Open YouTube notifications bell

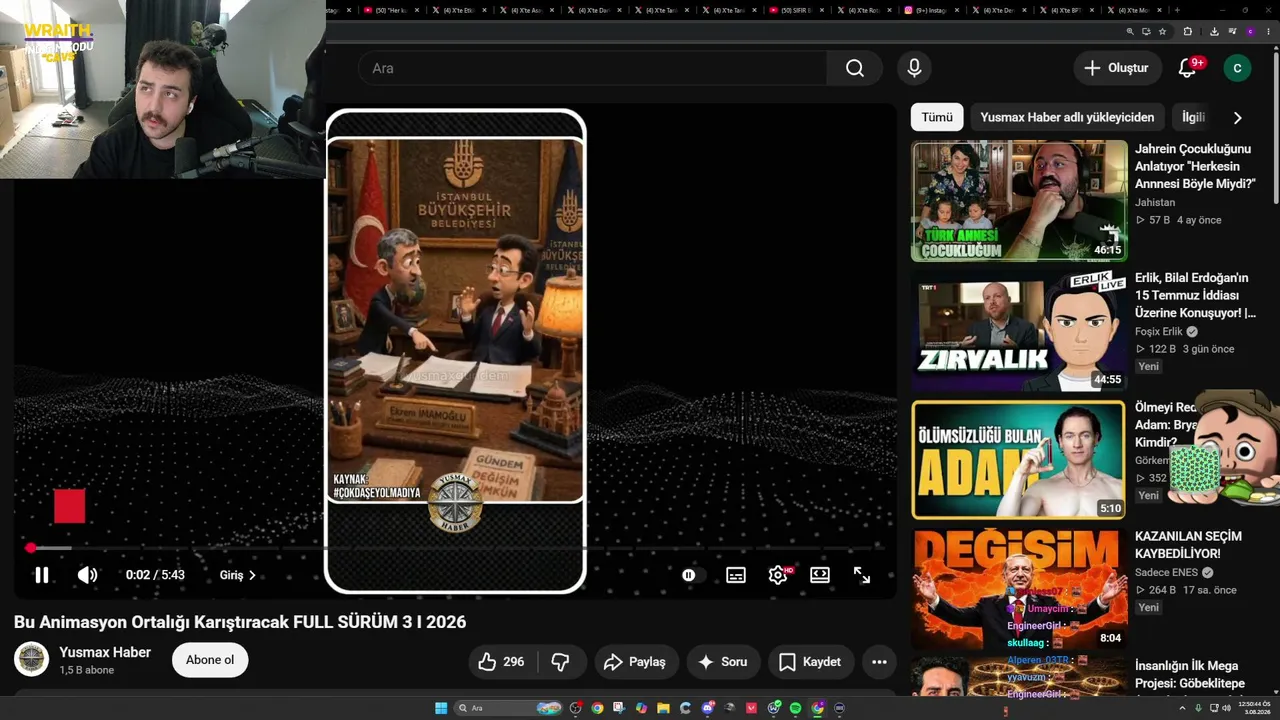pos(1188,68)
